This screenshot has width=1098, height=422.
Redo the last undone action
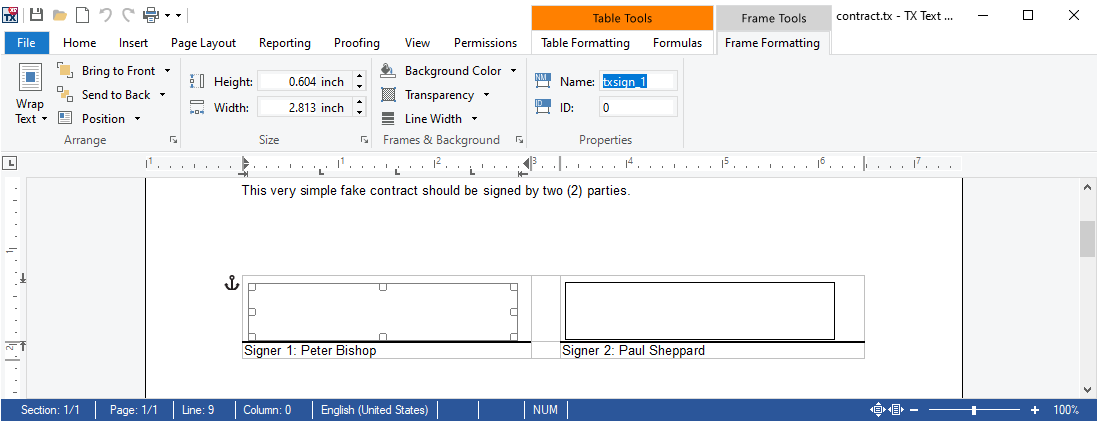tap(128, 15)
